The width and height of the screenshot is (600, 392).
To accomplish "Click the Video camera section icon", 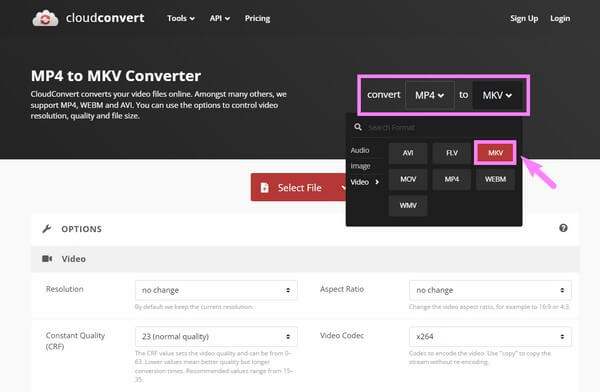I will pyautogui.click(x=47, y=259).
